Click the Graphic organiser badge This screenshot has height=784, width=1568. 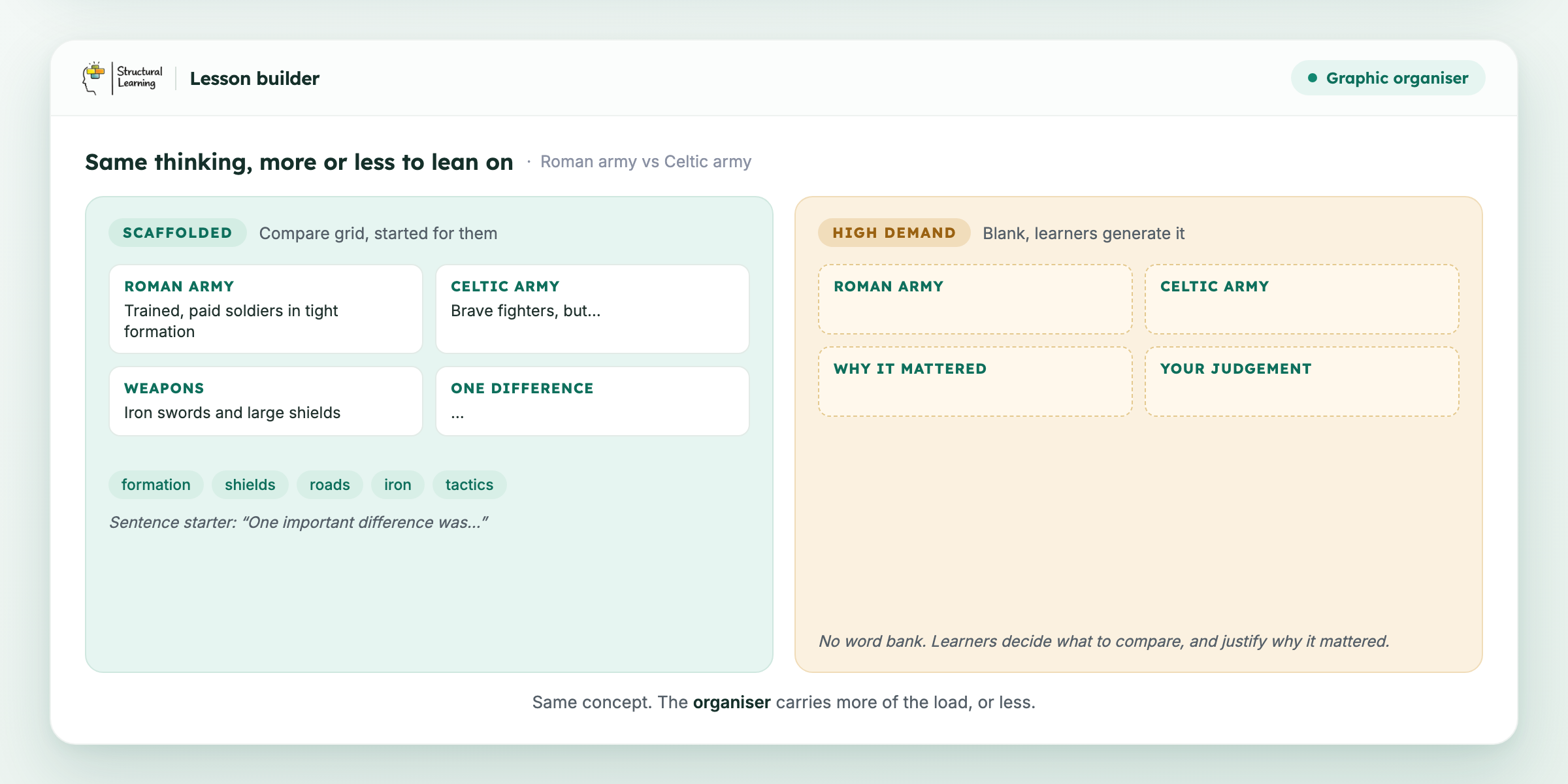[1388, 78]
